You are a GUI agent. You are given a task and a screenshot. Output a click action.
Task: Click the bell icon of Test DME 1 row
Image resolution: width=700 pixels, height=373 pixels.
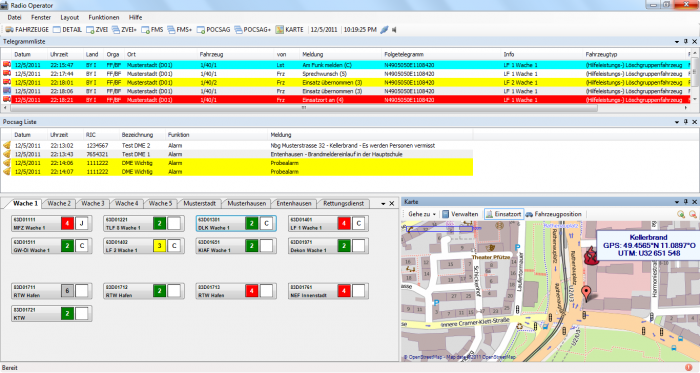pos(7,154)
